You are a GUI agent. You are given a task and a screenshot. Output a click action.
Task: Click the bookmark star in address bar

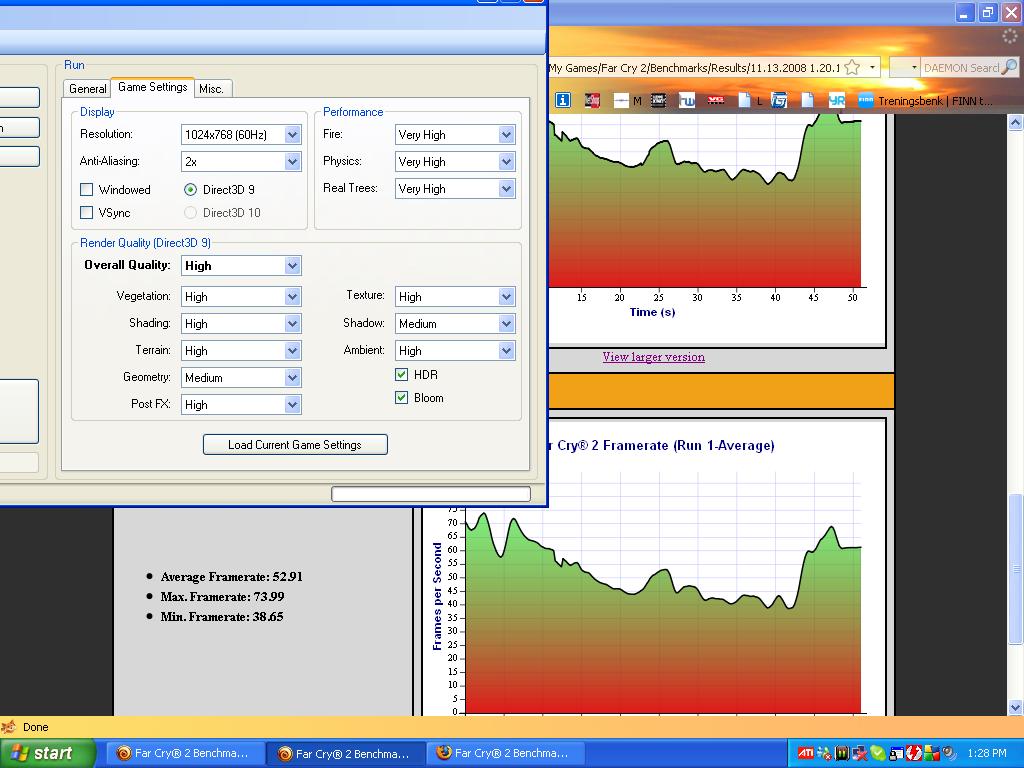[x=852, y=67]
